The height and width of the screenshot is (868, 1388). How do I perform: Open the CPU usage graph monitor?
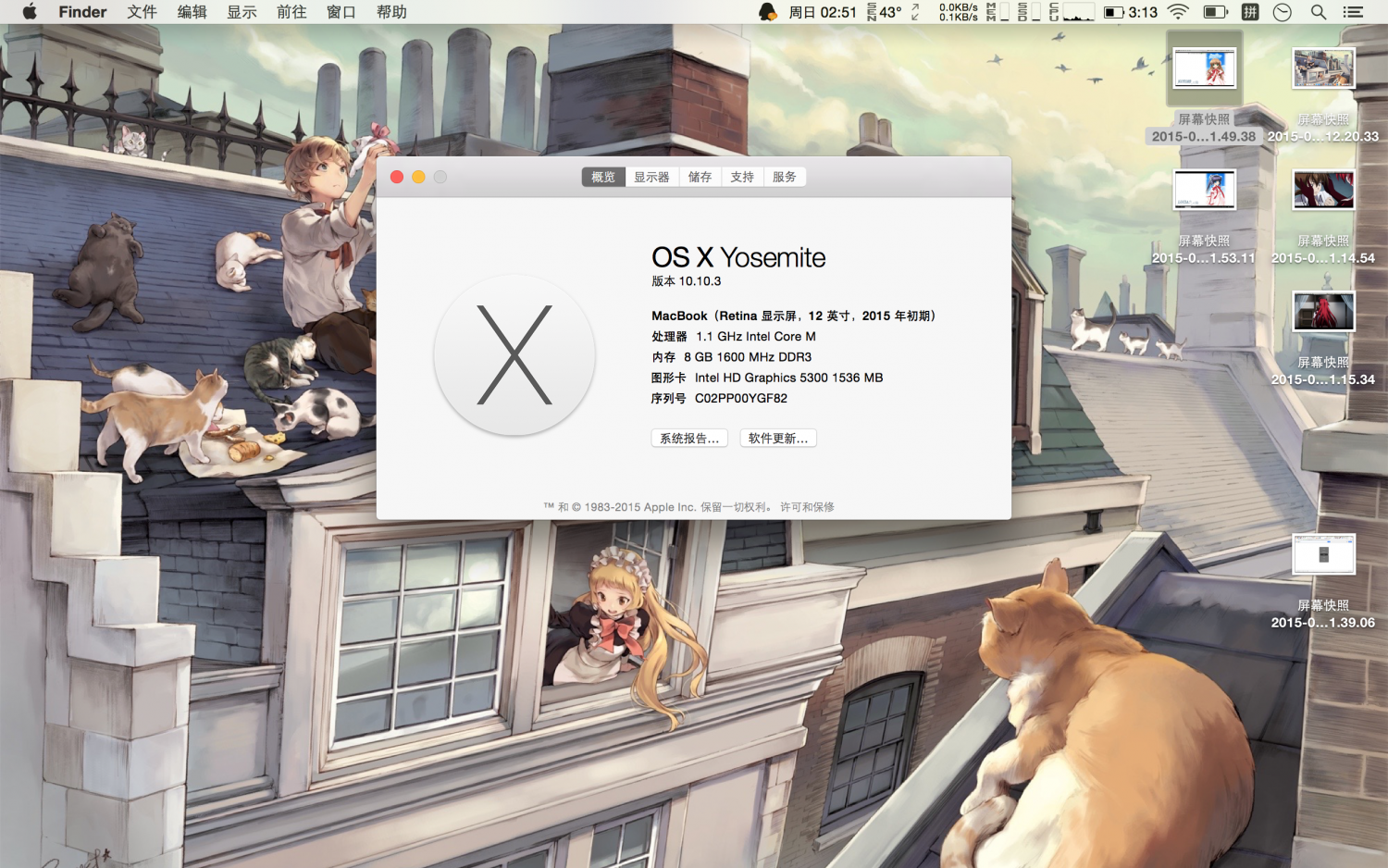tap(1072, 12)
